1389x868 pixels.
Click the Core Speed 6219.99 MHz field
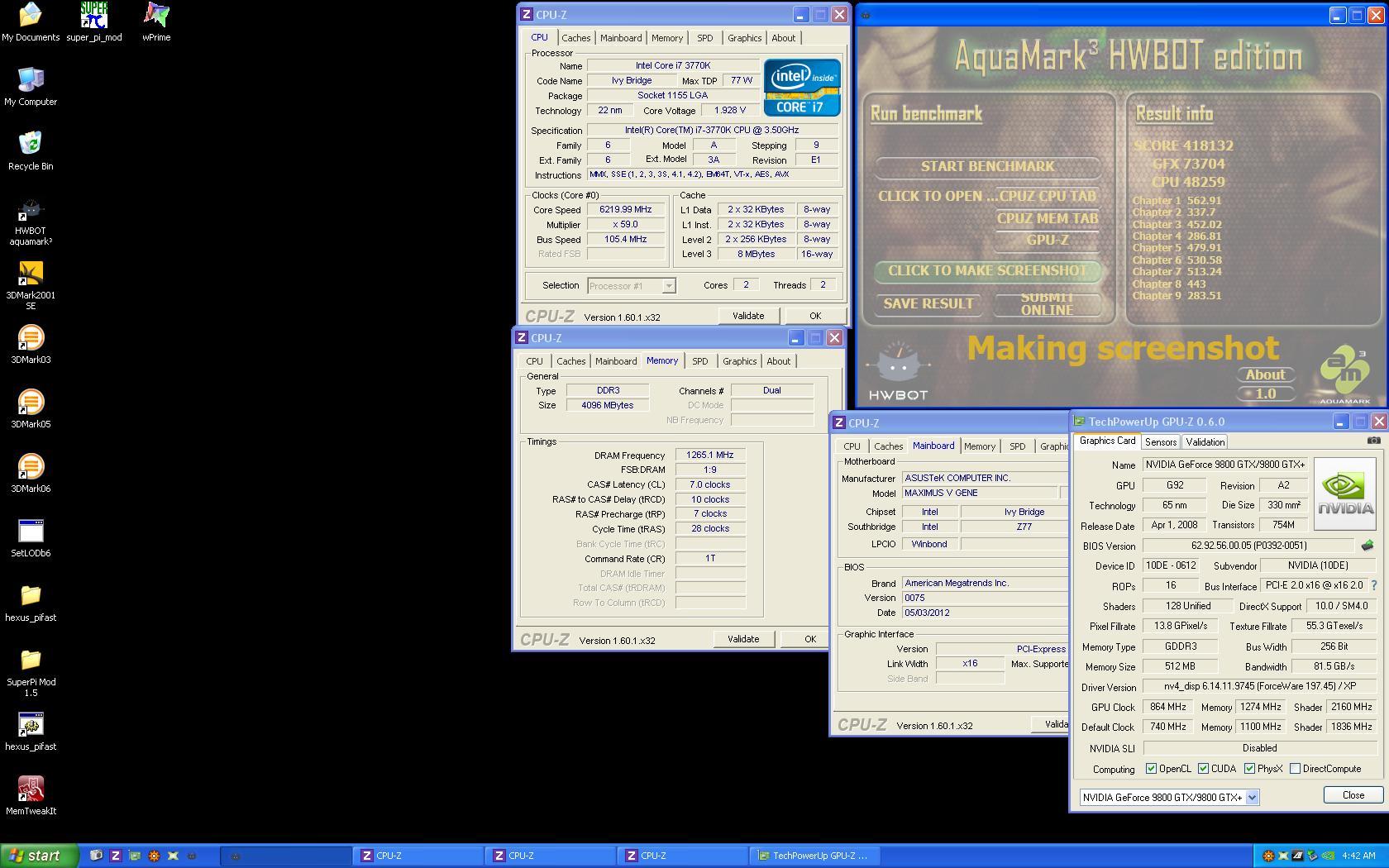click(x=626, y=210)
